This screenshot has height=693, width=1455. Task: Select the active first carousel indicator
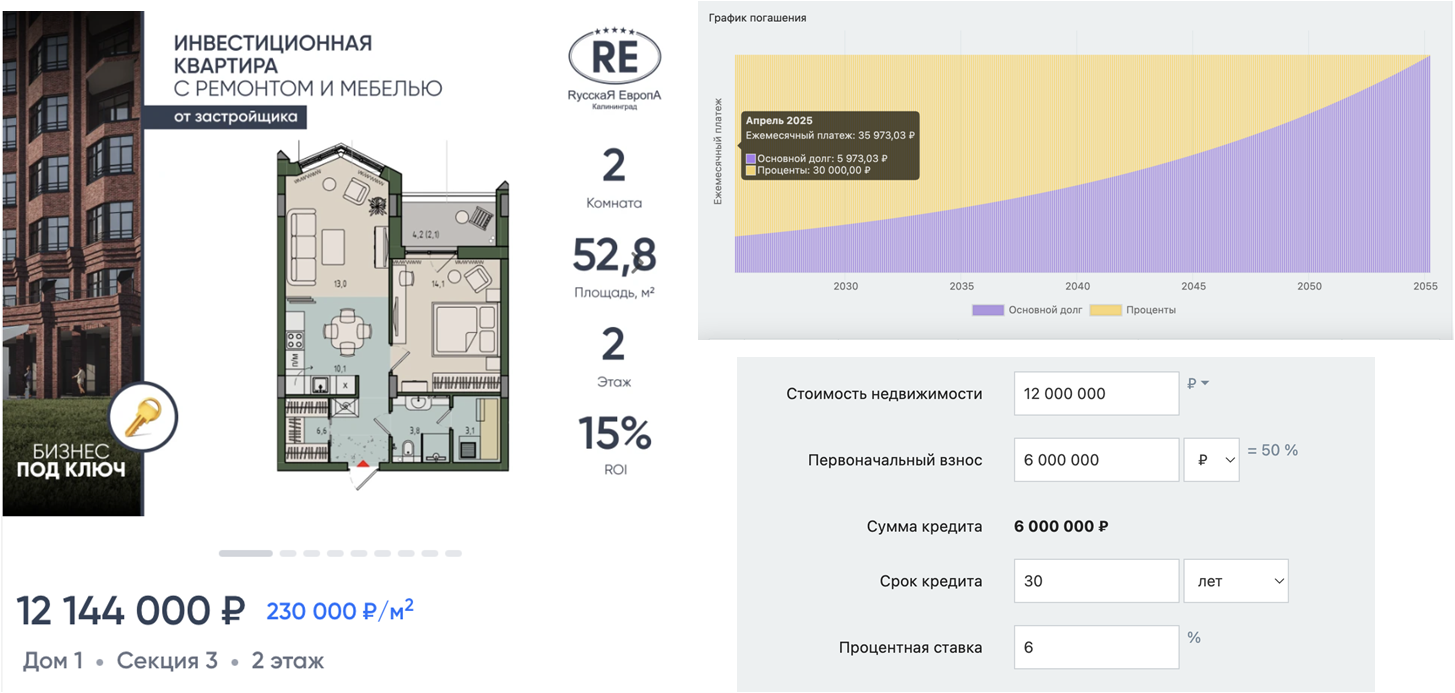[245, 553]
